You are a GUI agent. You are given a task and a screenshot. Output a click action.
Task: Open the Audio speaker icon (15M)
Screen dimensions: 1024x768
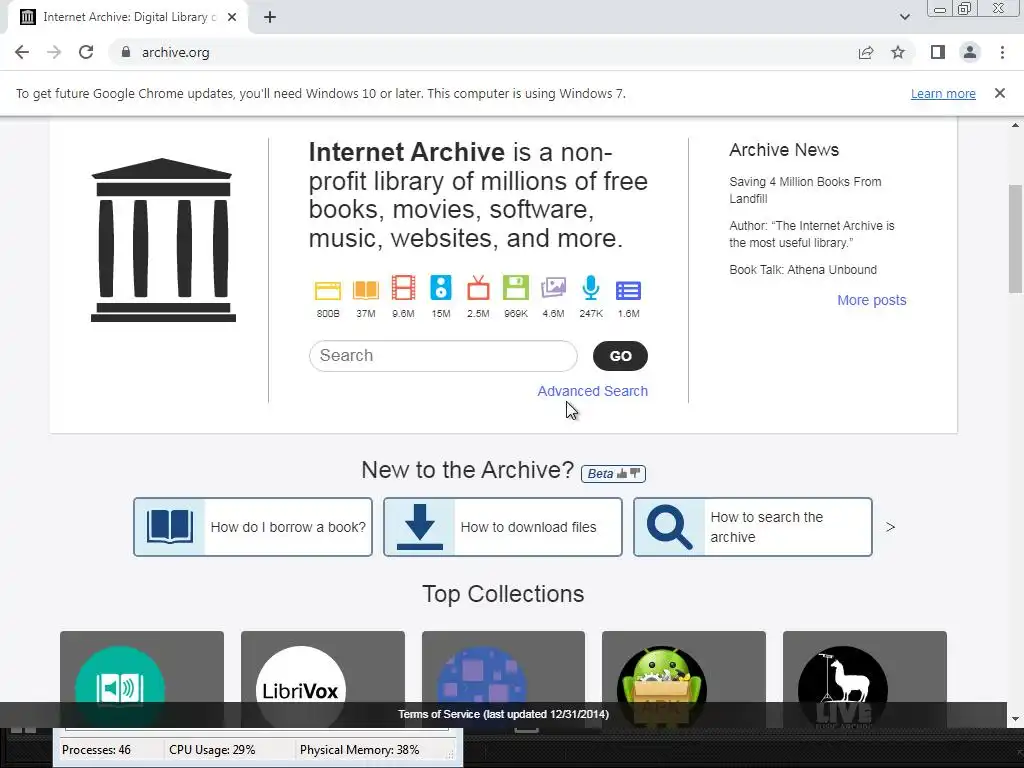(x=441, y=287)
